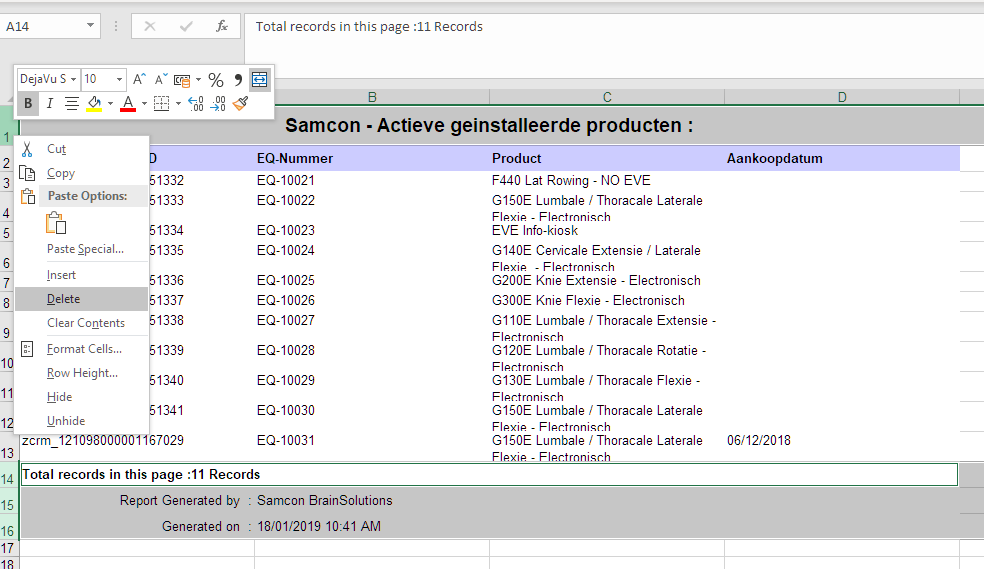984x569 pixels.
Task: Click Cancel X in formula bar
Action: [150, 26]
